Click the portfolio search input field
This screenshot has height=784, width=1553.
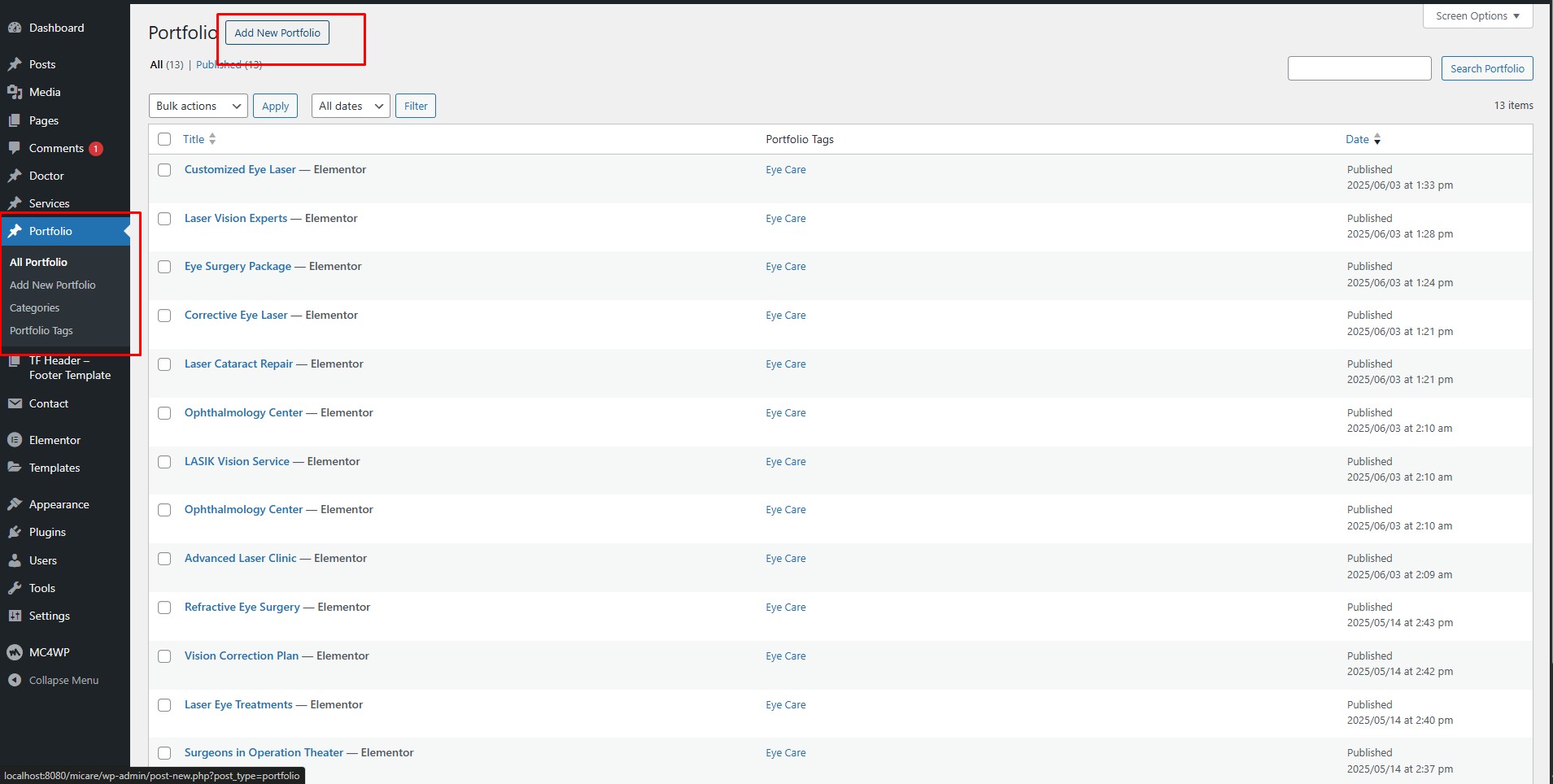click(1359, 68)
